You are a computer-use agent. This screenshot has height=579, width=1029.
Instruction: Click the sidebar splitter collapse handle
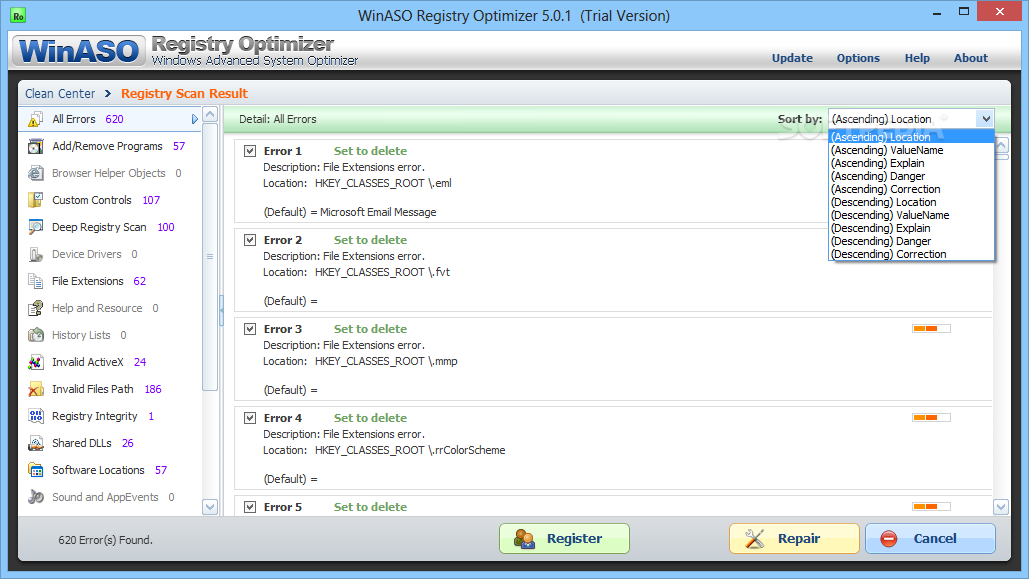click(x=221, y=309)
